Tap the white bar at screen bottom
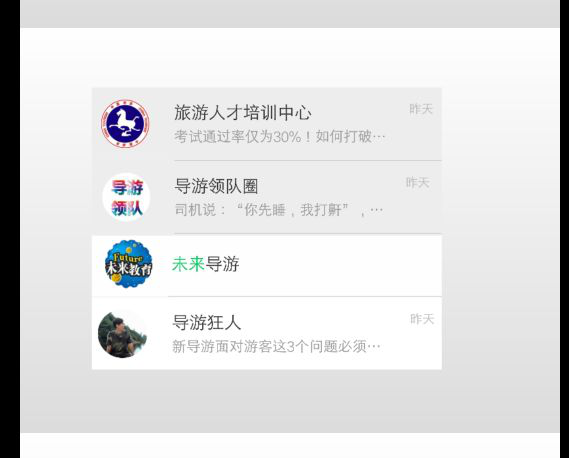This screenshot has height=458, width=569. (290, 445)
